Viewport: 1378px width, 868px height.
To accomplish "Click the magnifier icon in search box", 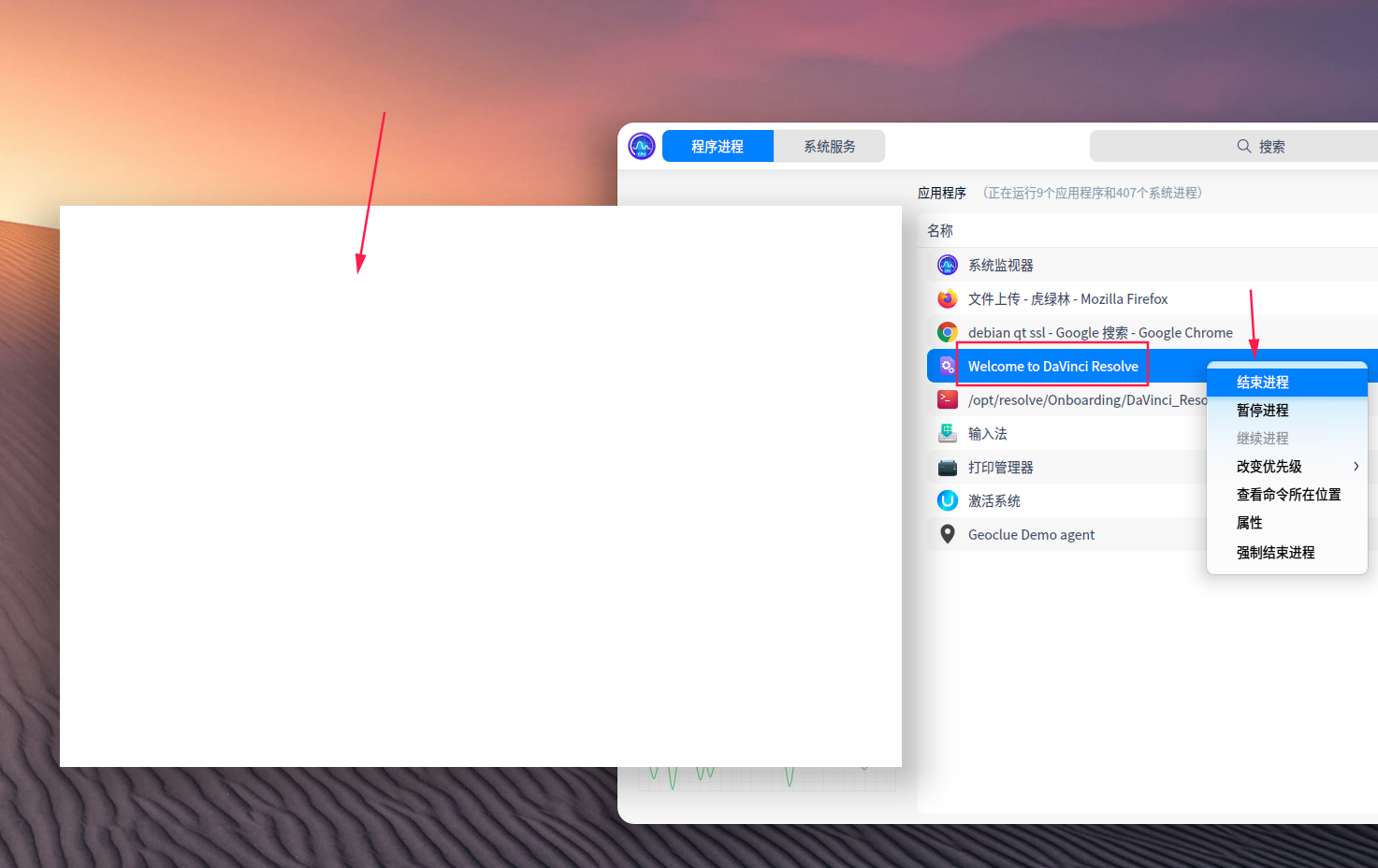I will click(x=1243, y=146).
